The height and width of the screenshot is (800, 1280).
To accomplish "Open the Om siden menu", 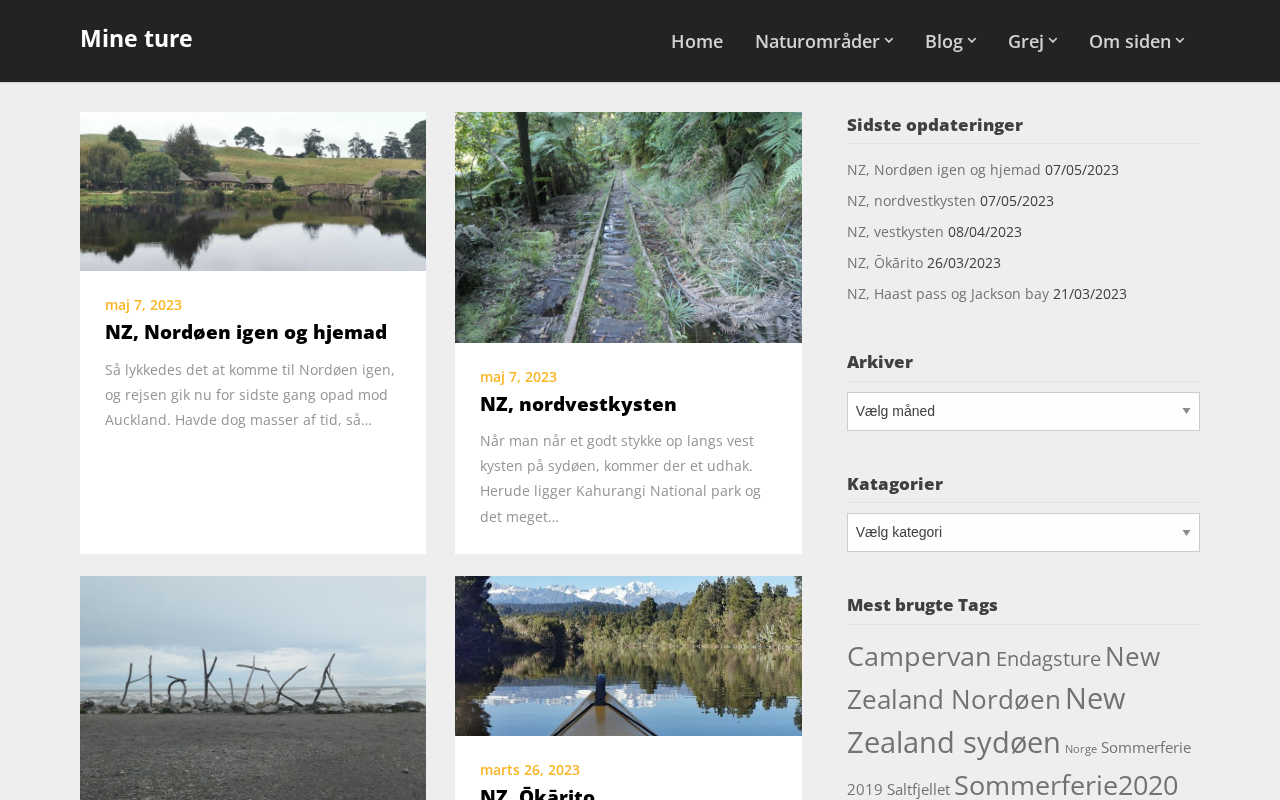I will point(1130,41).
